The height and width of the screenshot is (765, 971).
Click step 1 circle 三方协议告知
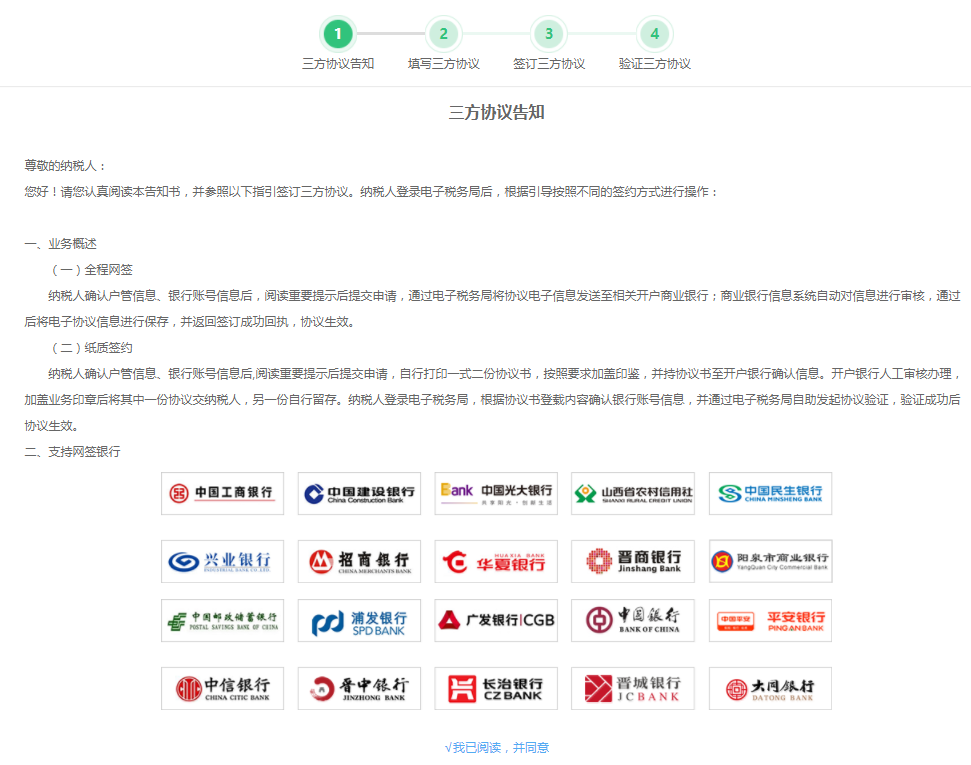[338, 33]
